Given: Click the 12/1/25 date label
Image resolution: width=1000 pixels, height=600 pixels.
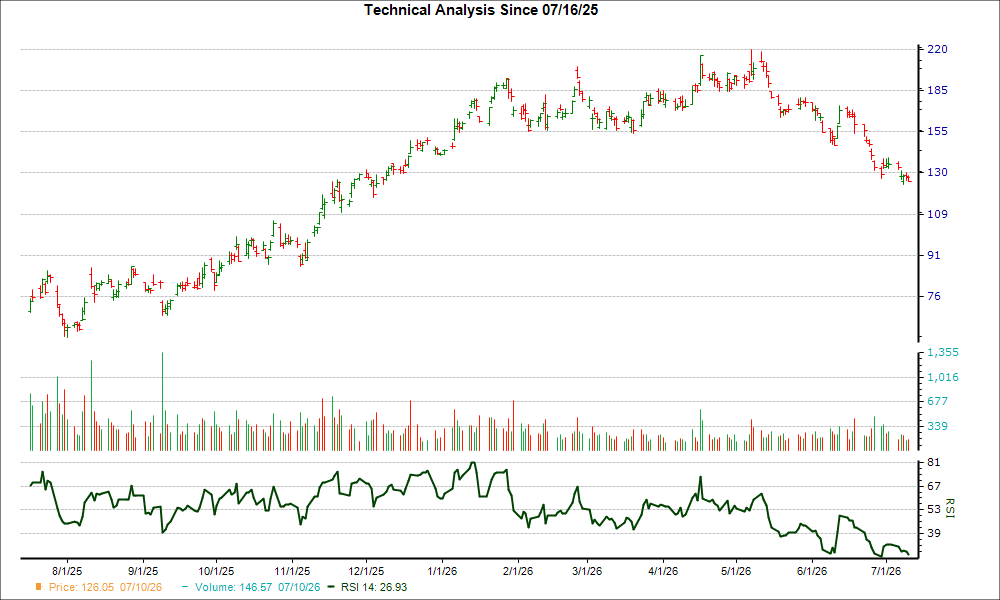Looking at the screenshot, I should (366, 571).
